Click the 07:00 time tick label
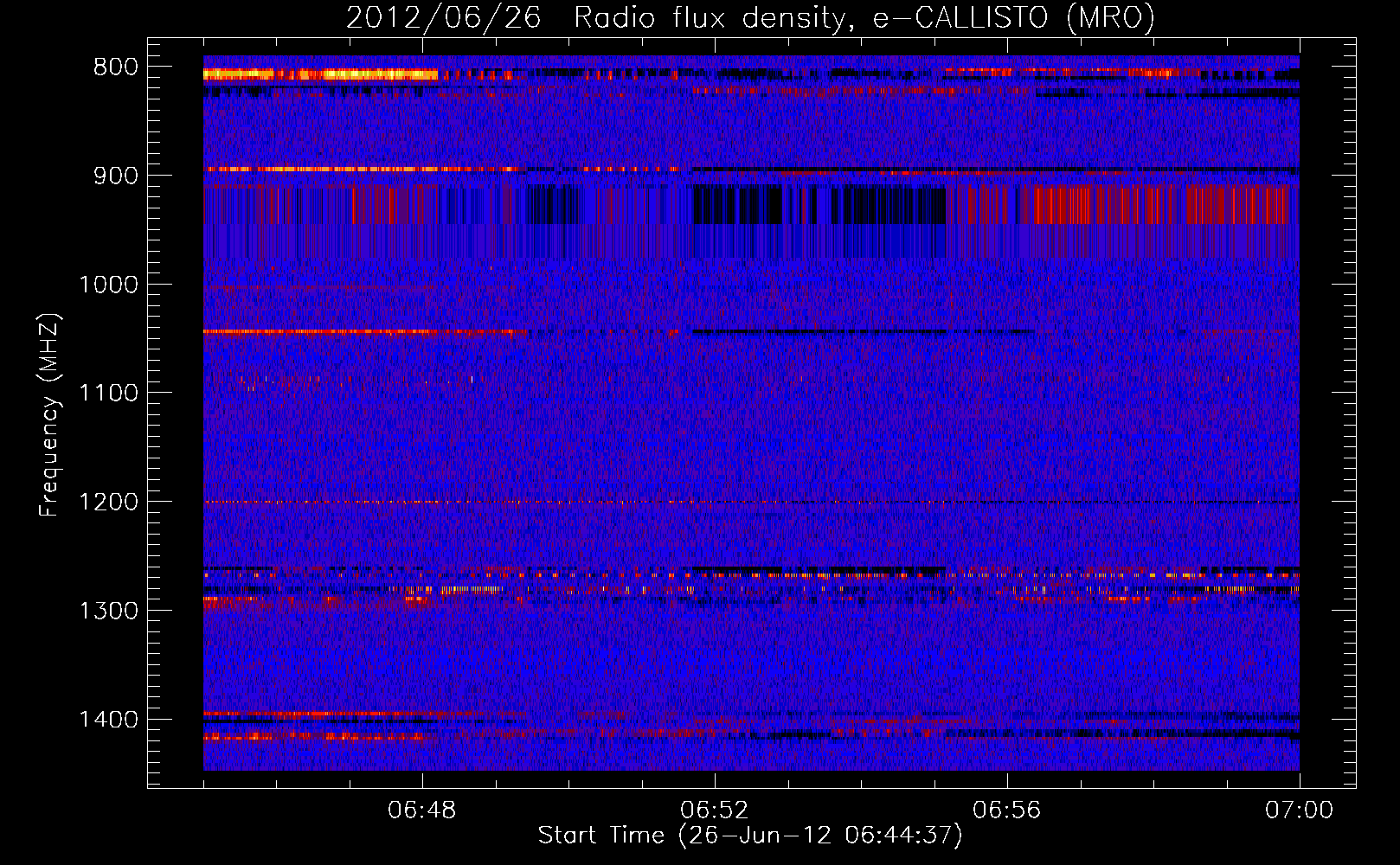Screen dimensions: 1400x865 click(x=1300, y=811)
